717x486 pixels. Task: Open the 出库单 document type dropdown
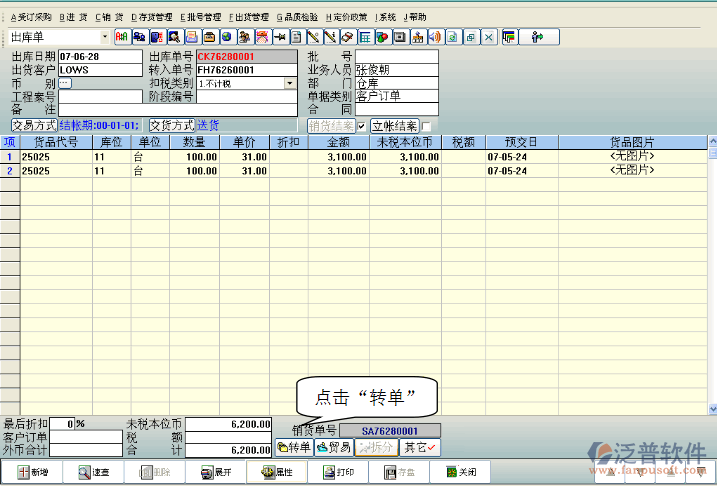104,37
